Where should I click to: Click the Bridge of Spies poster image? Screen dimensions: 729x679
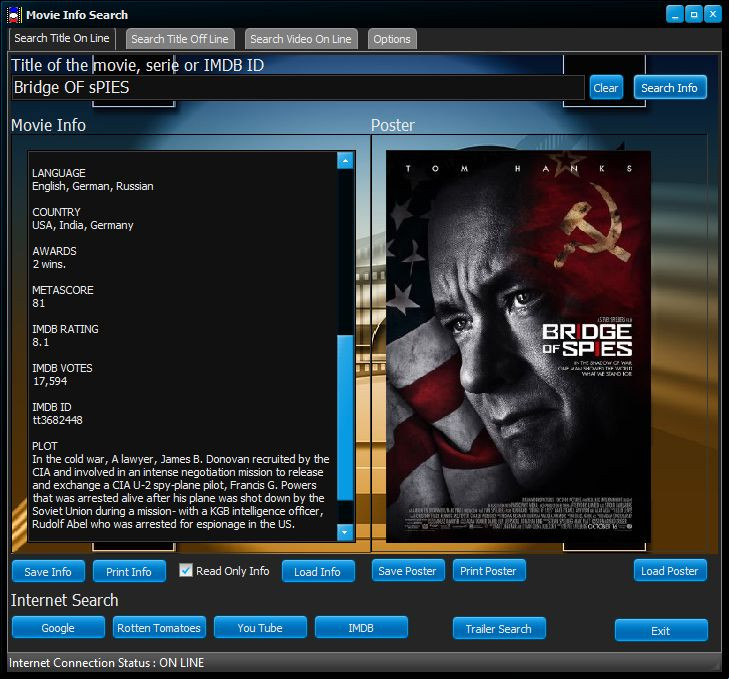pos(518,346)
